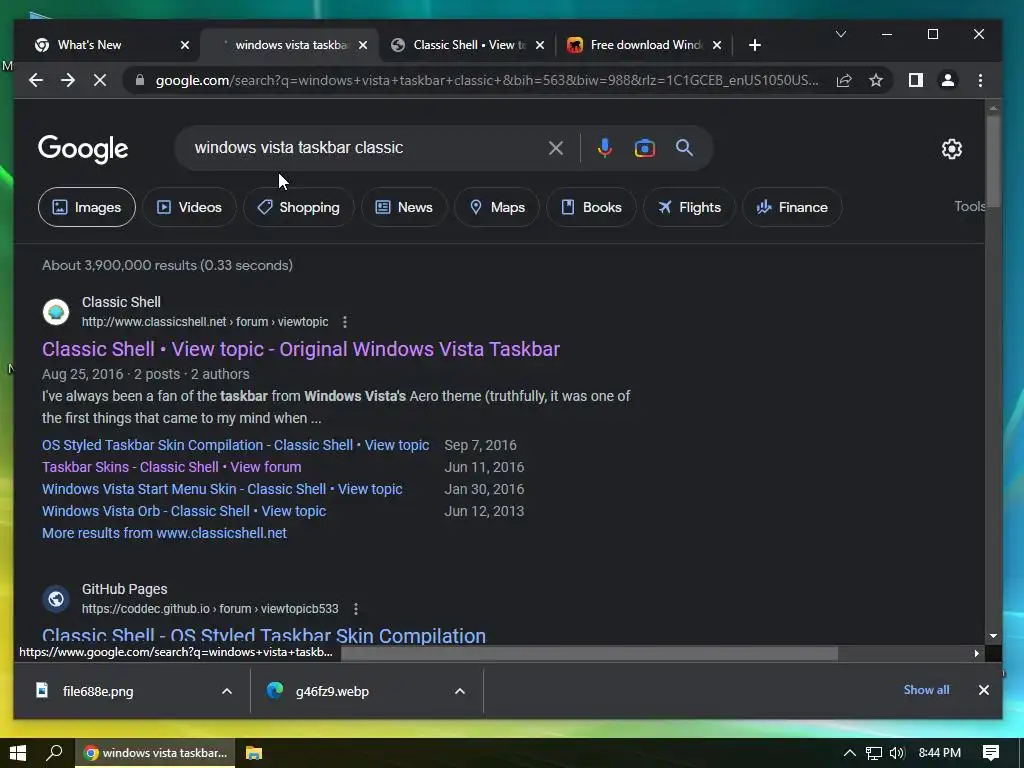This screenshot has height=768, width=1024.
Task: Stop loading this page
Action: 100,80
